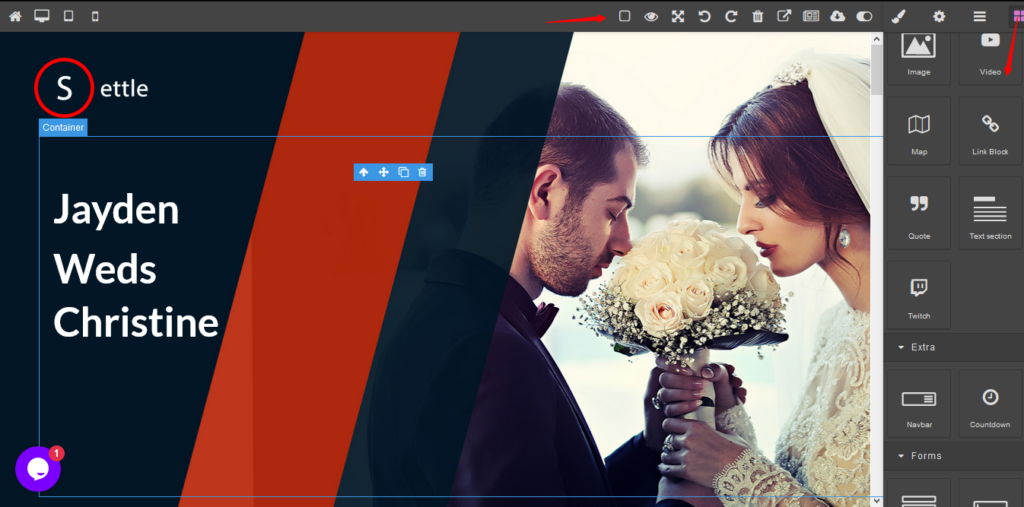Click the Jayden heading text on canvas
This screenshot has width=1024, height=507.
(x=116, y=210)
